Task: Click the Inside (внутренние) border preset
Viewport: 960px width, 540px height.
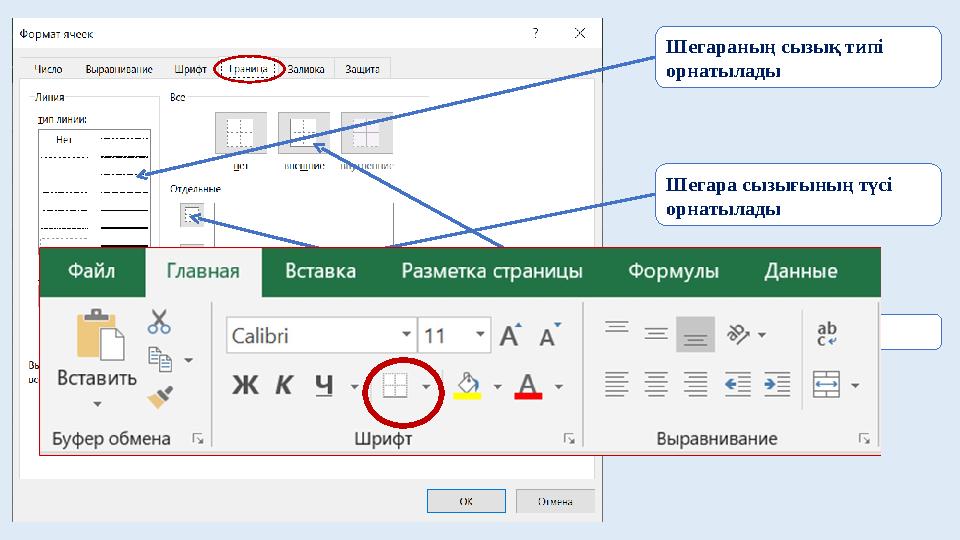Action: click(367, 133)
